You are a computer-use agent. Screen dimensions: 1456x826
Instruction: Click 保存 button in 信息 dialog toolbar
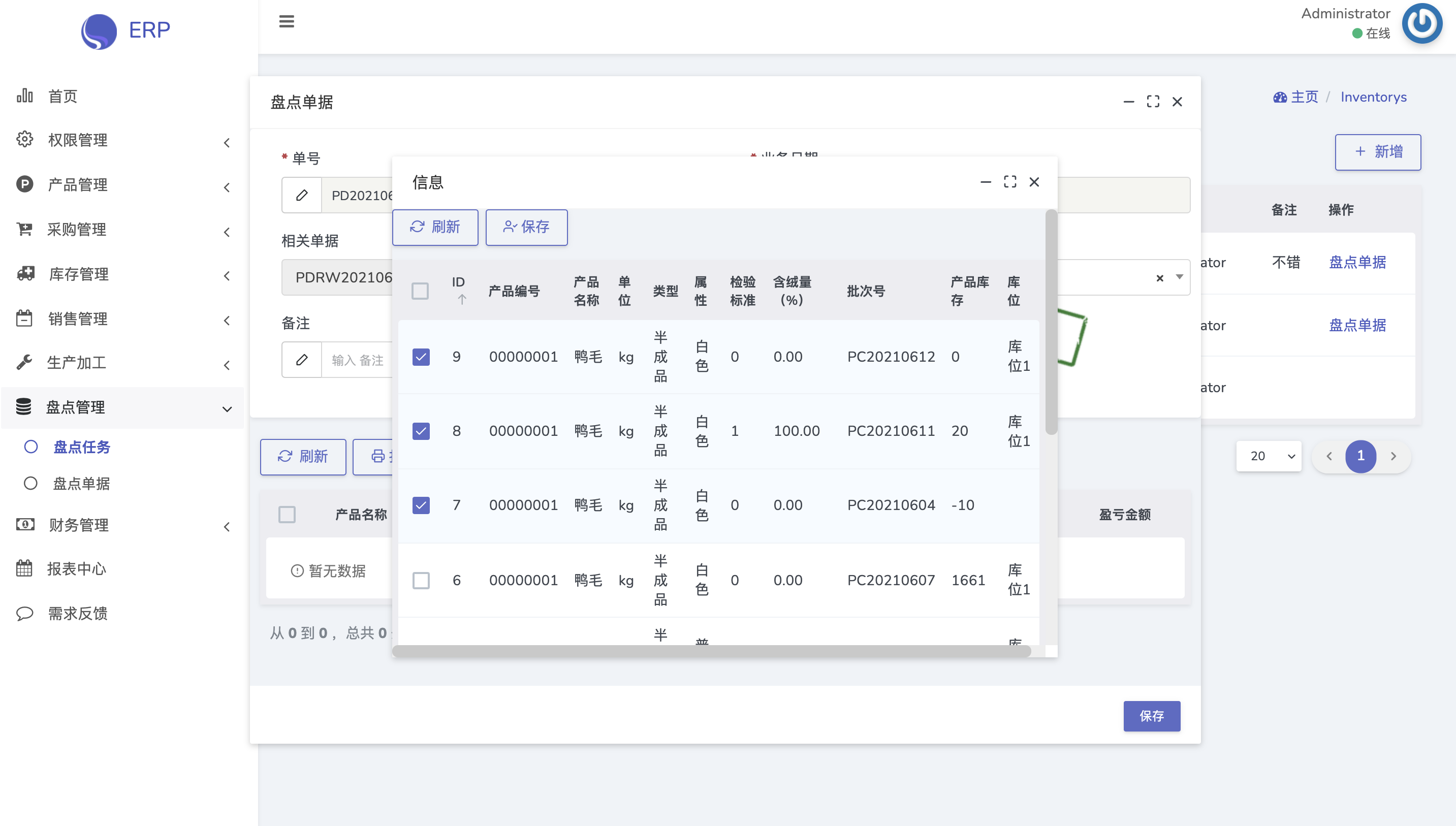click(526, 227)
